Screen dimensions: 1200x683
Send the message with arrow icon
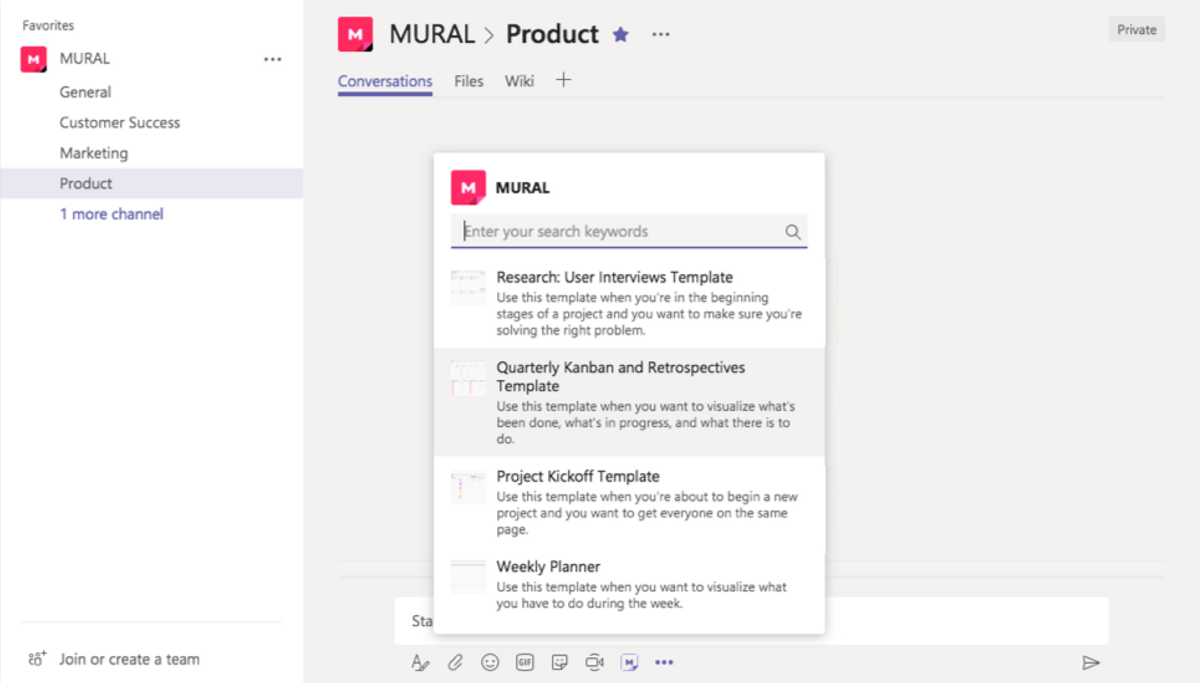pyautogui.click(x=1091, y=662)
